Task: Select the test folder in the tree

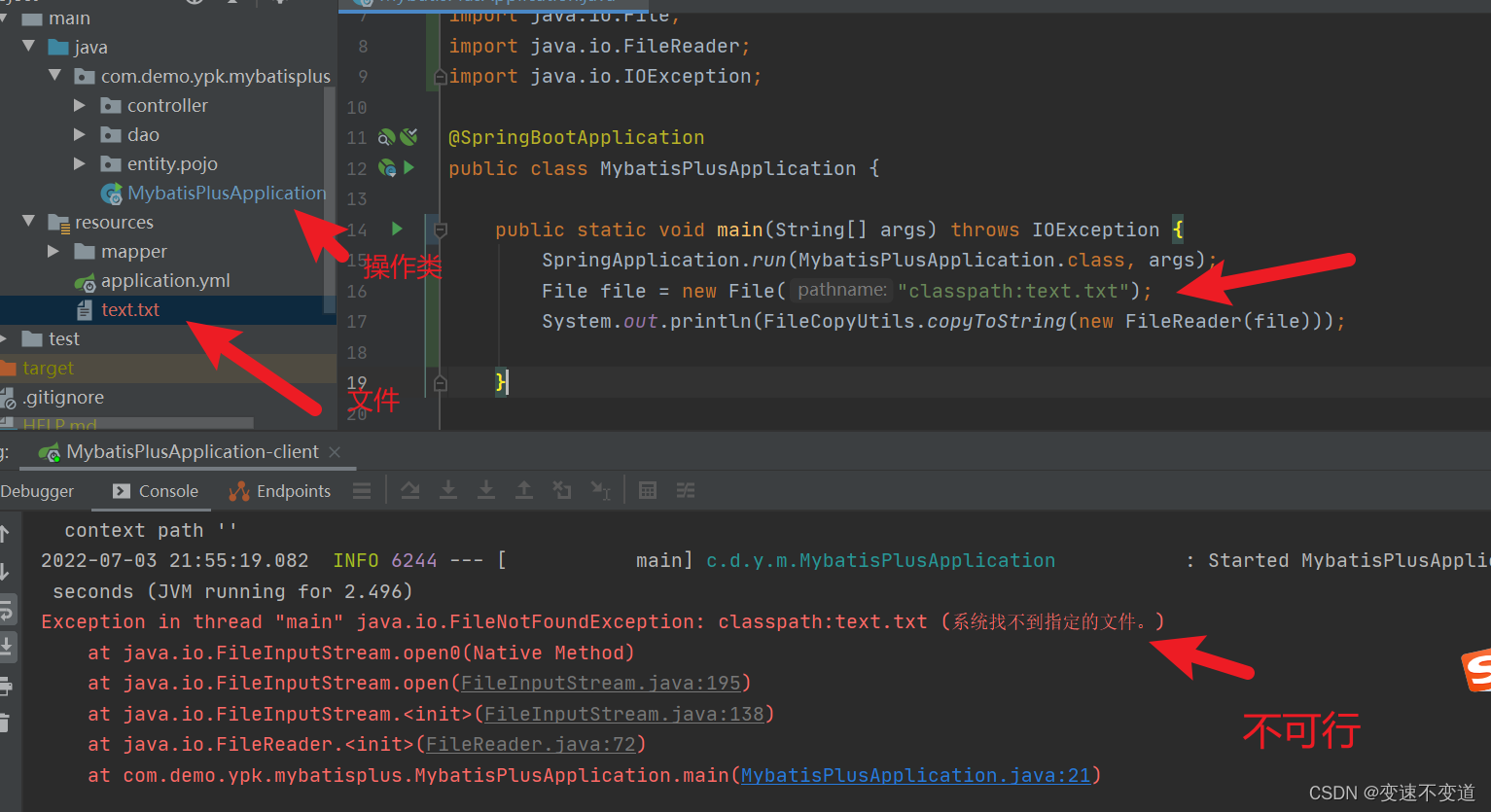Action: click(x=64, y=338)
